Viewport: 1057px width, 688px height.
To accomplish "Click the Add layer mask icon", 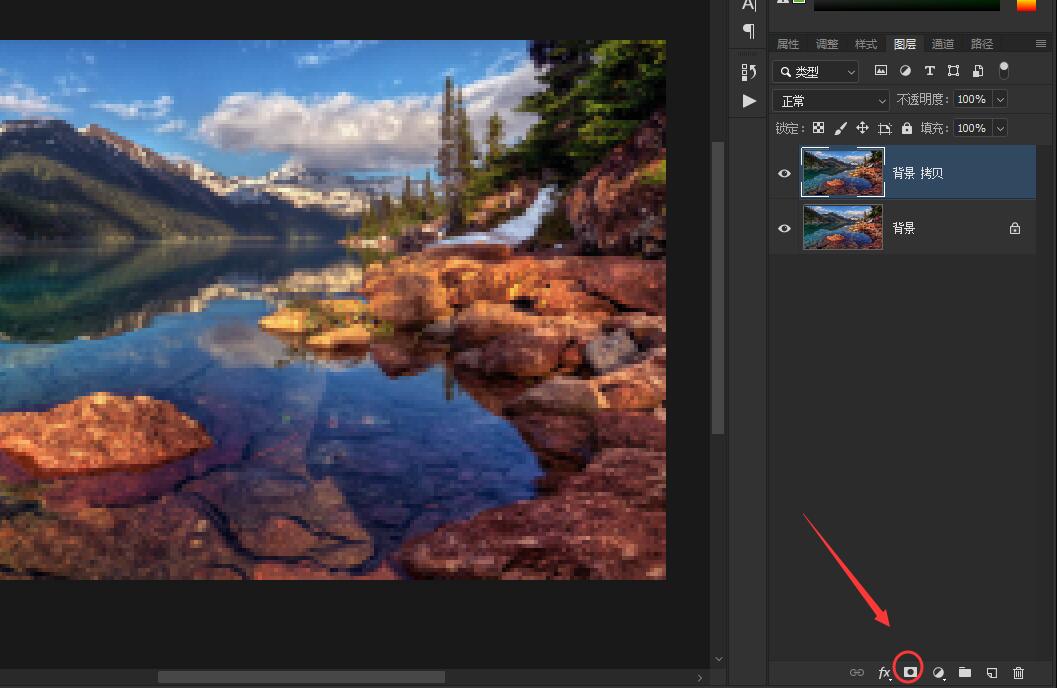I will click(910, 672).
